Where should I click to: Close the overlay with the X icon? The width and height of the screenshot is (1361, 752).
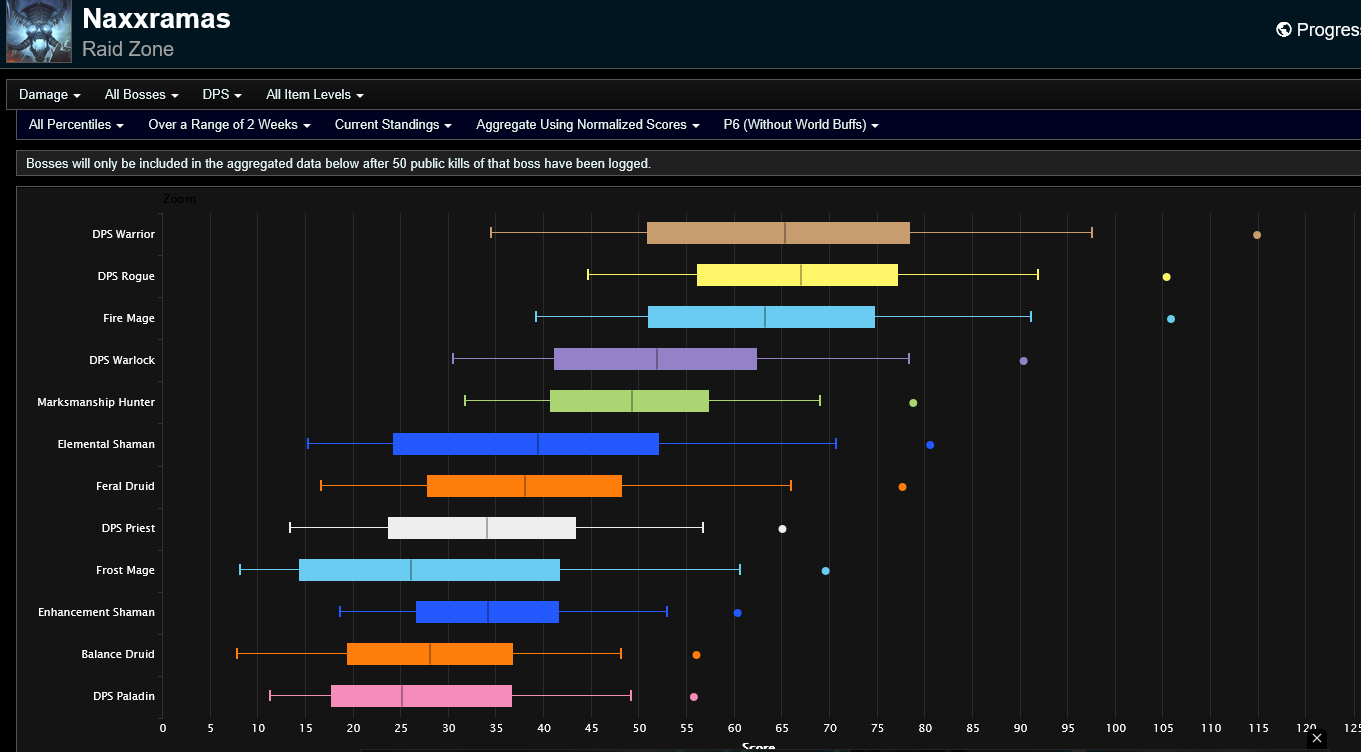click(1317, 738)
